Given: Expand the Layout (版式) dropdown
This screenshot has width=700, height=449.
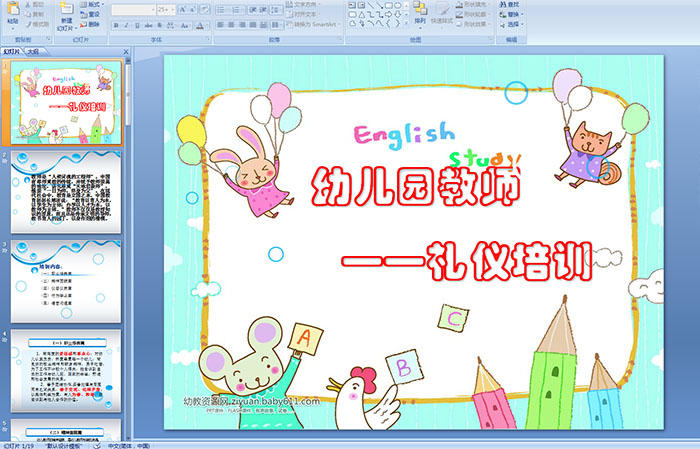Looking at the screenshot, I should pos(92,4).
